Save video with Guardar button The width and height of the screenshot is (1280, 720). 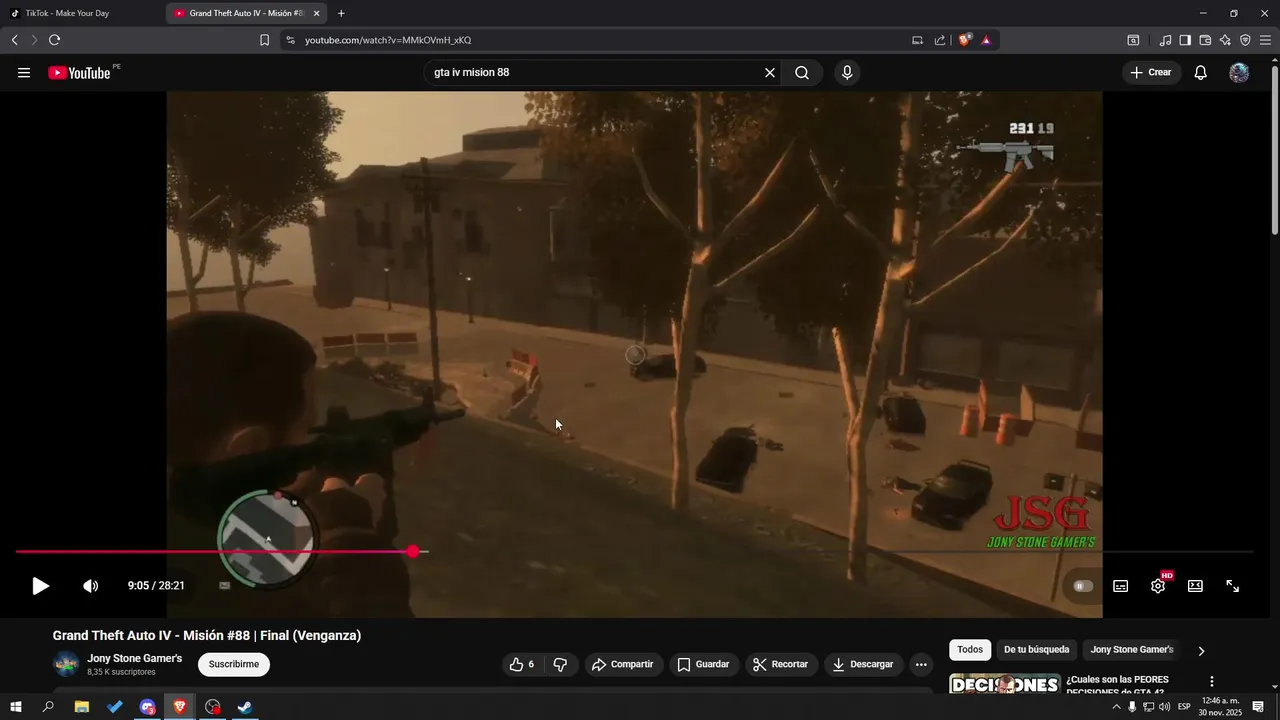click(704, 664)
